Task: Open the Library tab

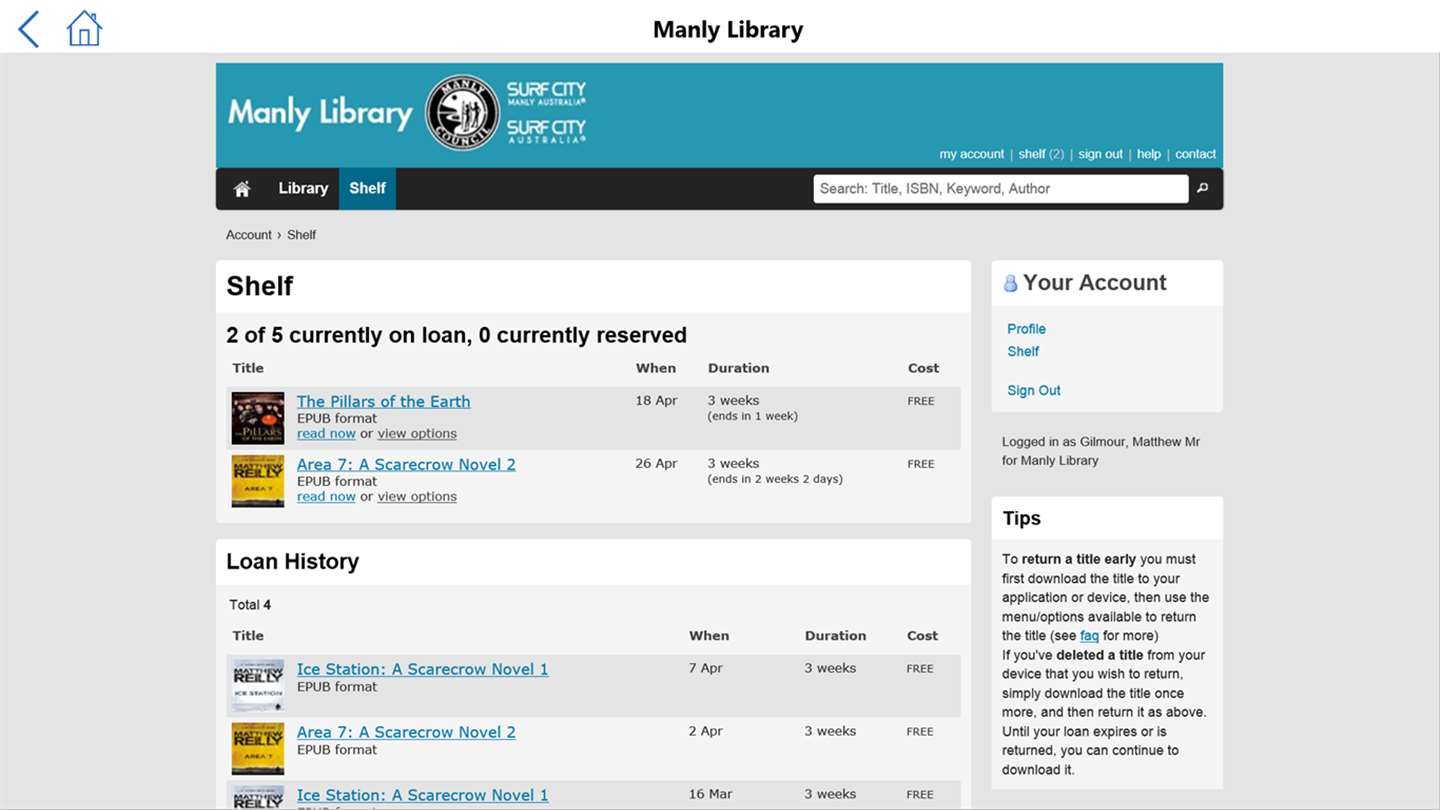Action: click(x=303, y=188)
